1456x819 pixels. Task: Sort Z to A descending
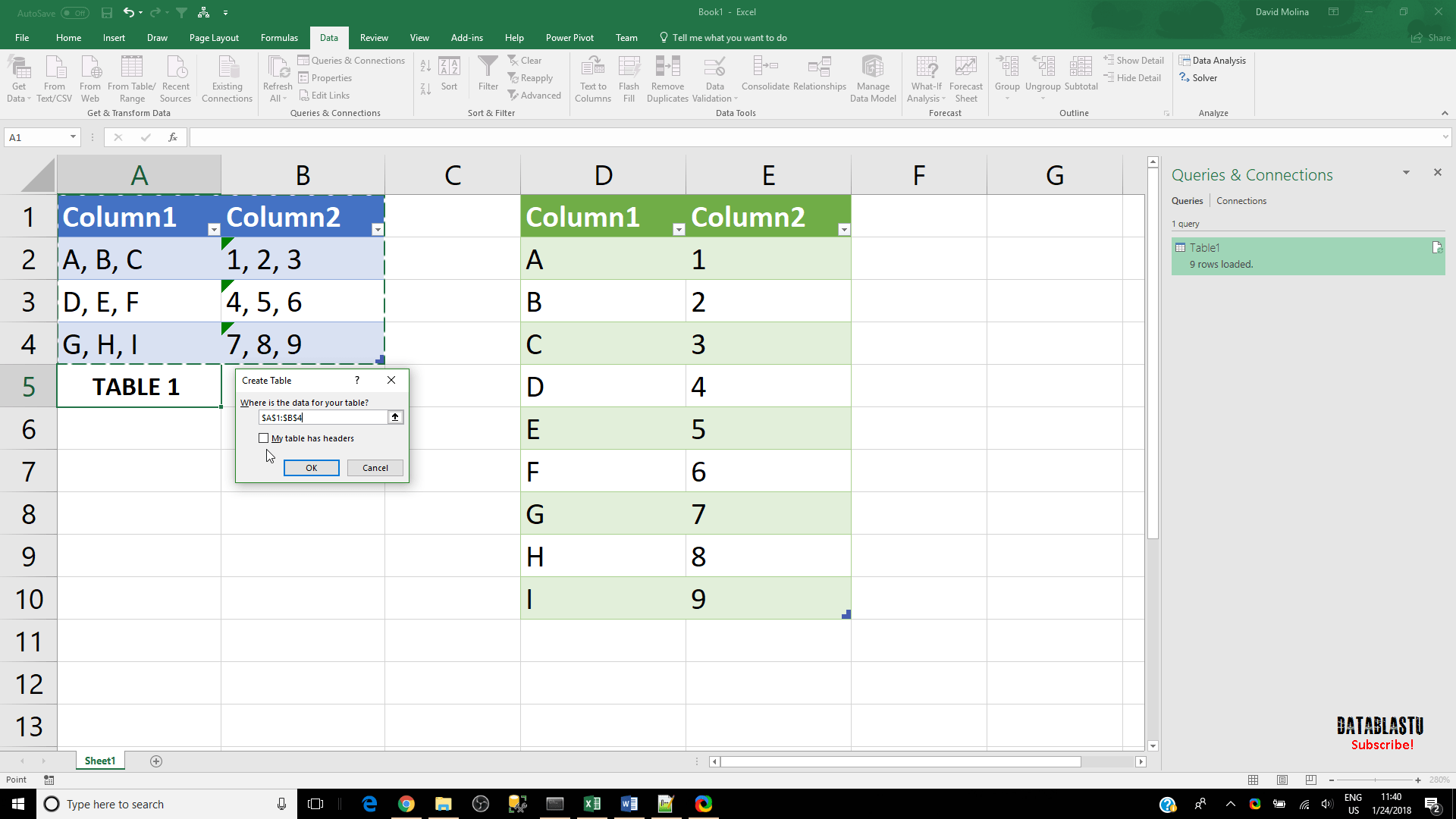[425, 89]
